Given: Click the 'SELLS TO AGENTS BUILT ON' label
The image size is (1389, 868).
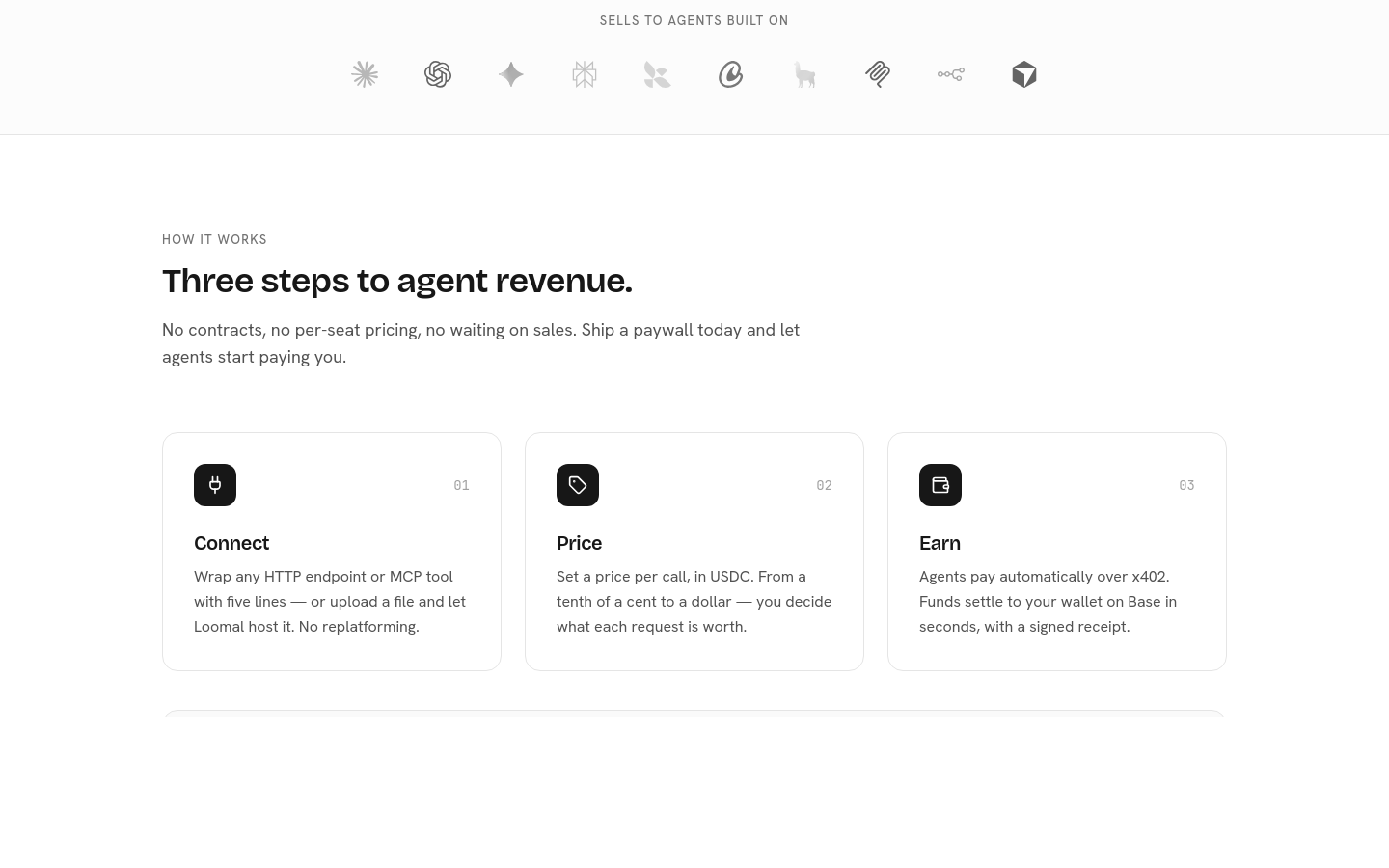Looking at the screenshot, I should [694, 20].
